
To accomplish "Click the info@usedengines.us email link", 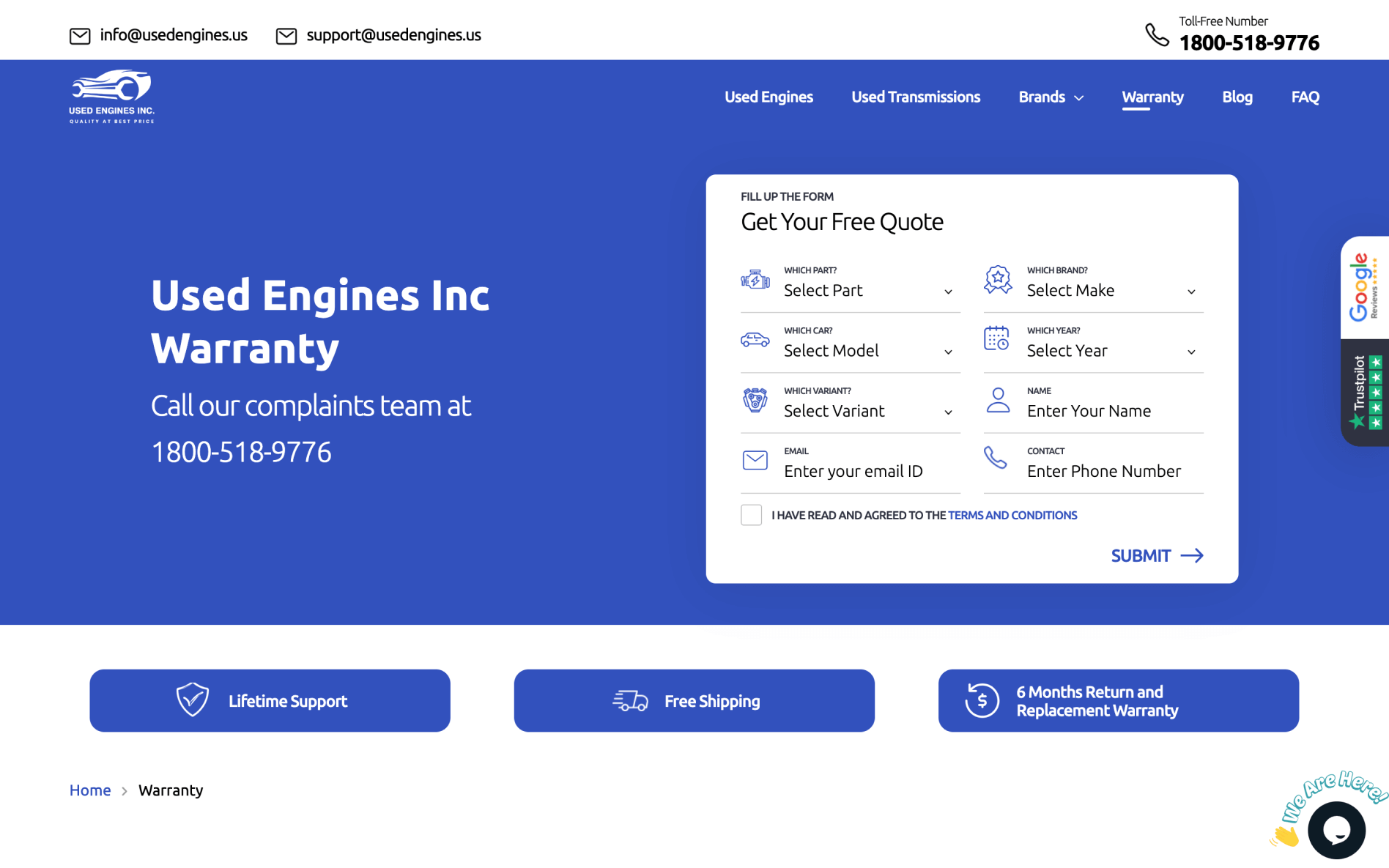I will pyautogui.click(x=174, y=35).
